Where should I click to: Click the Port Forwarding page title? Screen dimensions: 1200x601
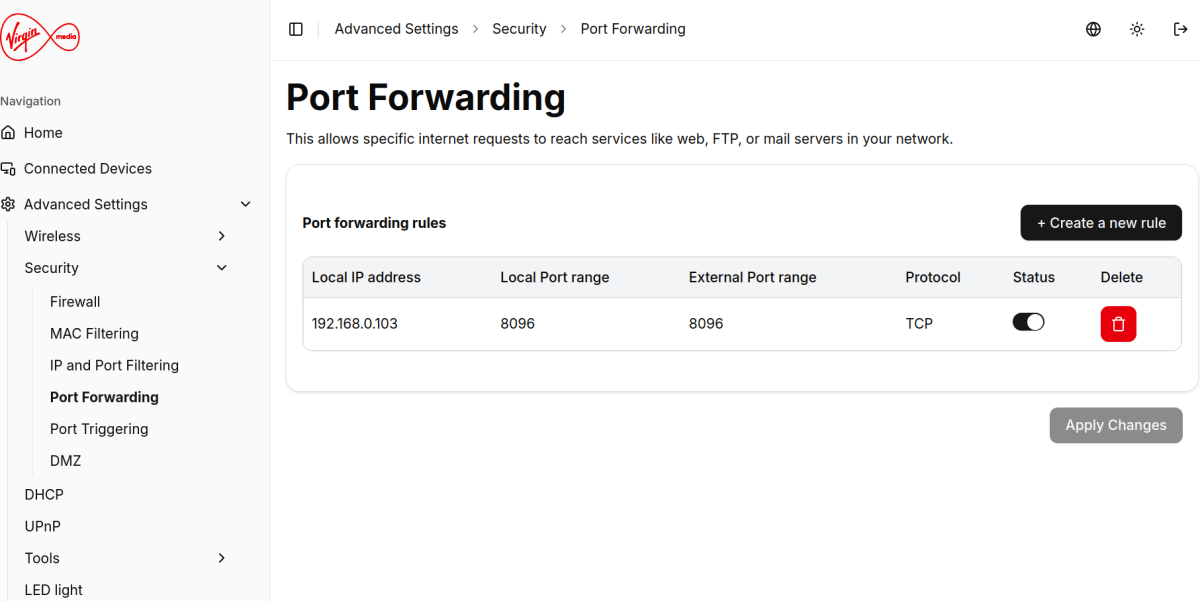[x=426, y=98]
